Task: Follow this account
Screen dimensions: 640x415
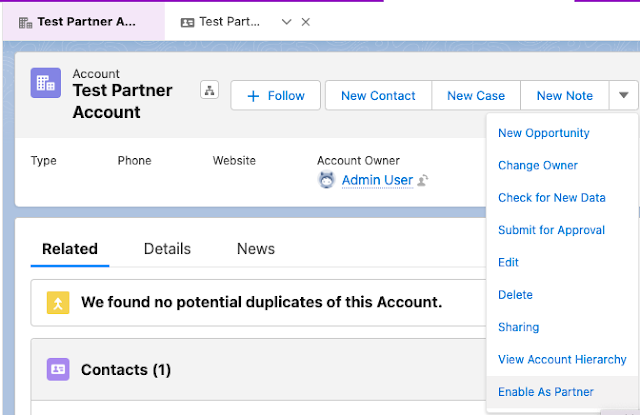Action: coord(276,95)
